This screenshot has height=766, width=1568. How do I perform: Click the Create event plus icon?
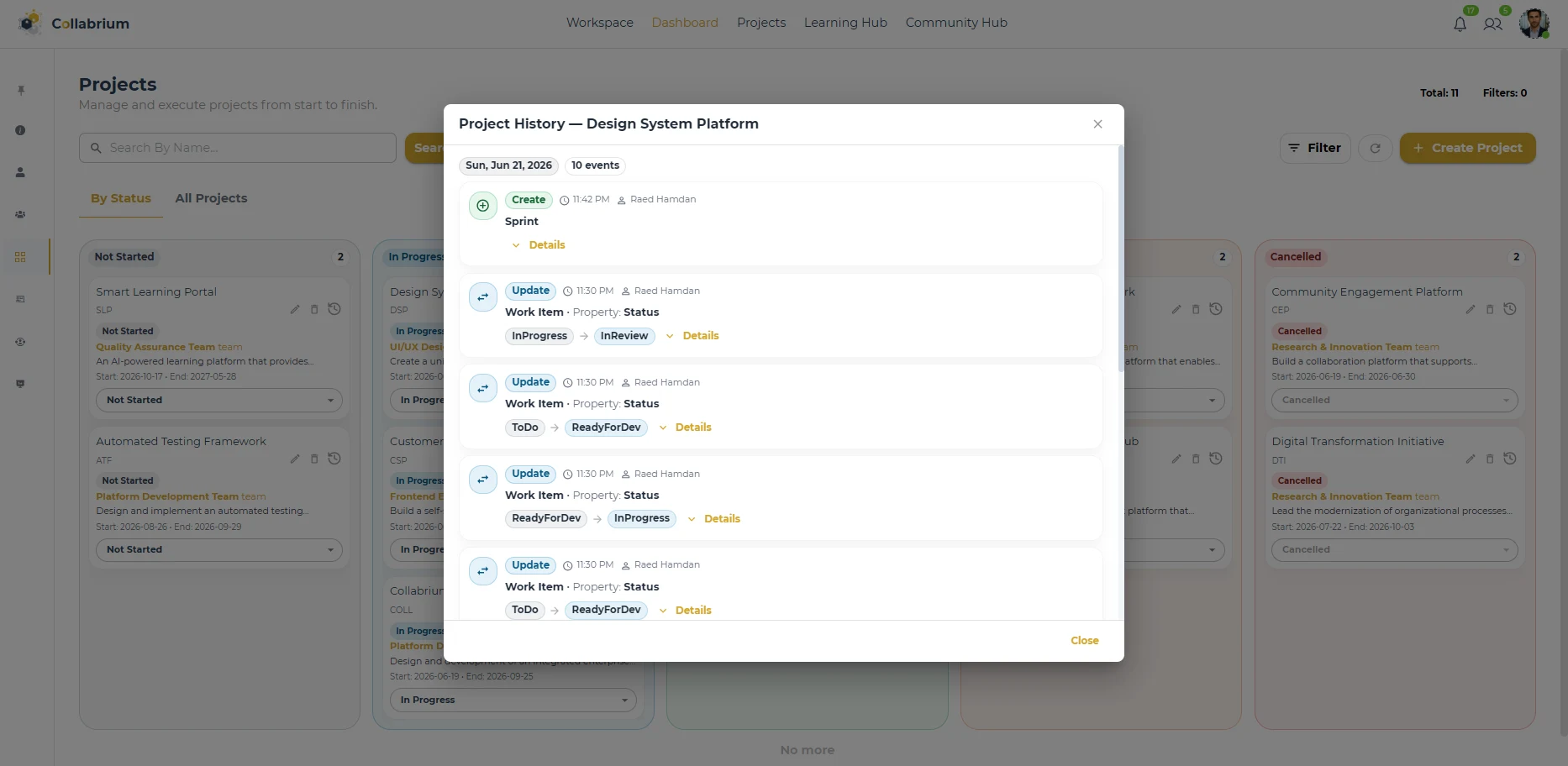coord(482,206)
